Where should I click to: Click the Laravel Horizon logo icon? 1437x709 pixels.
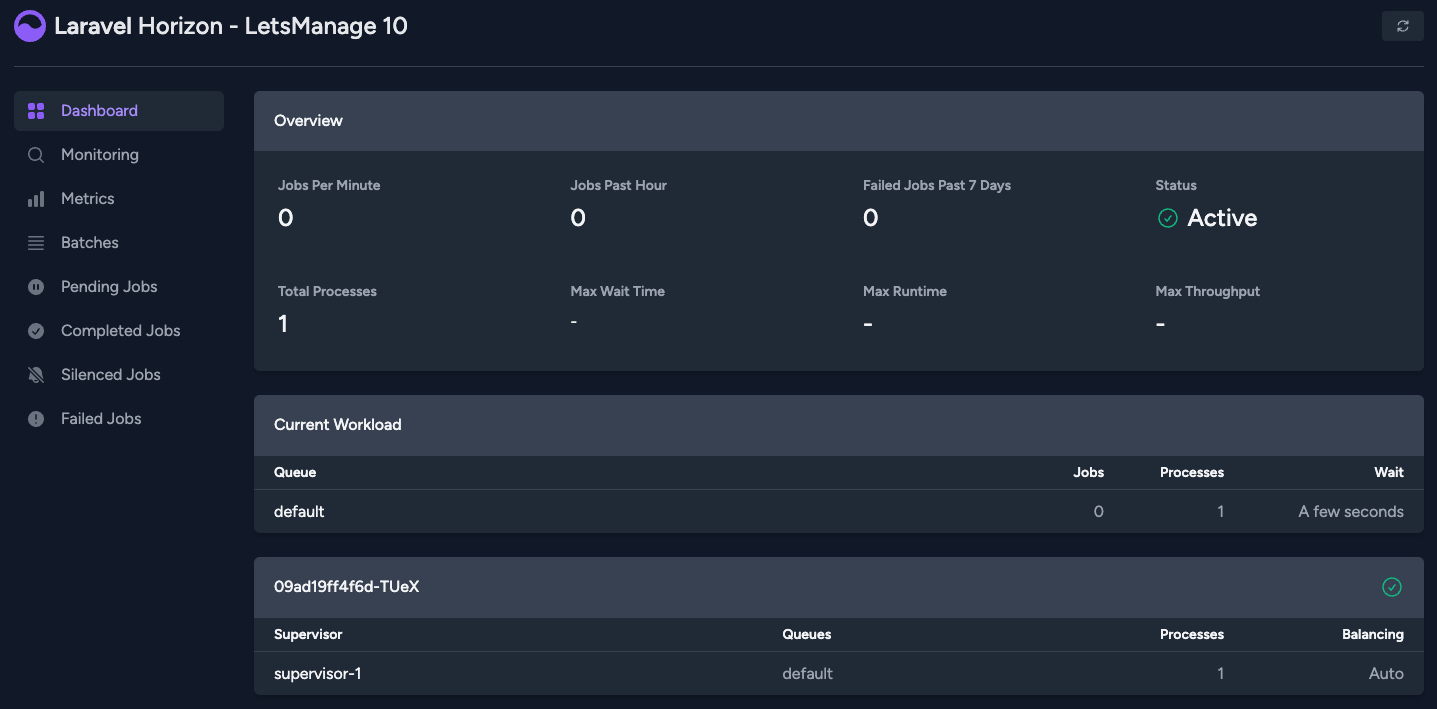(30, 26)
